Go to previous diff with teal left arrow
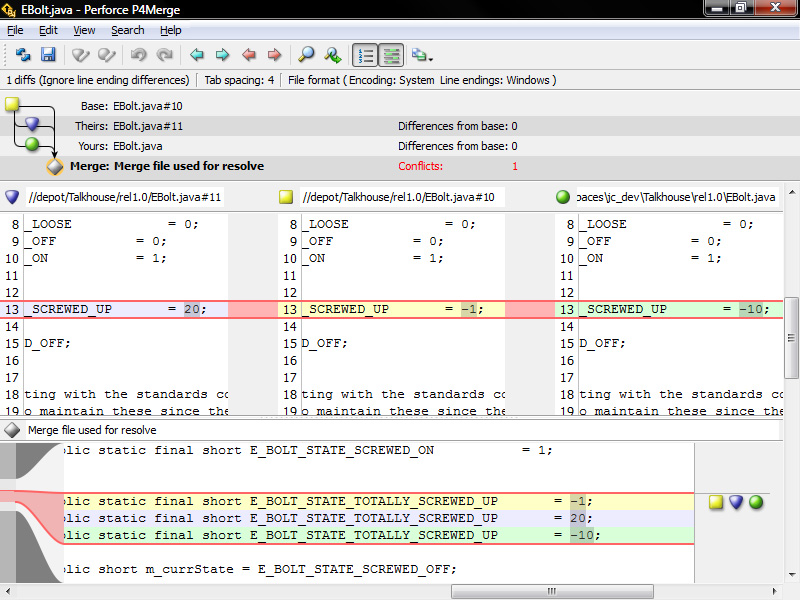The image size is (800, 600). [197, 55]
